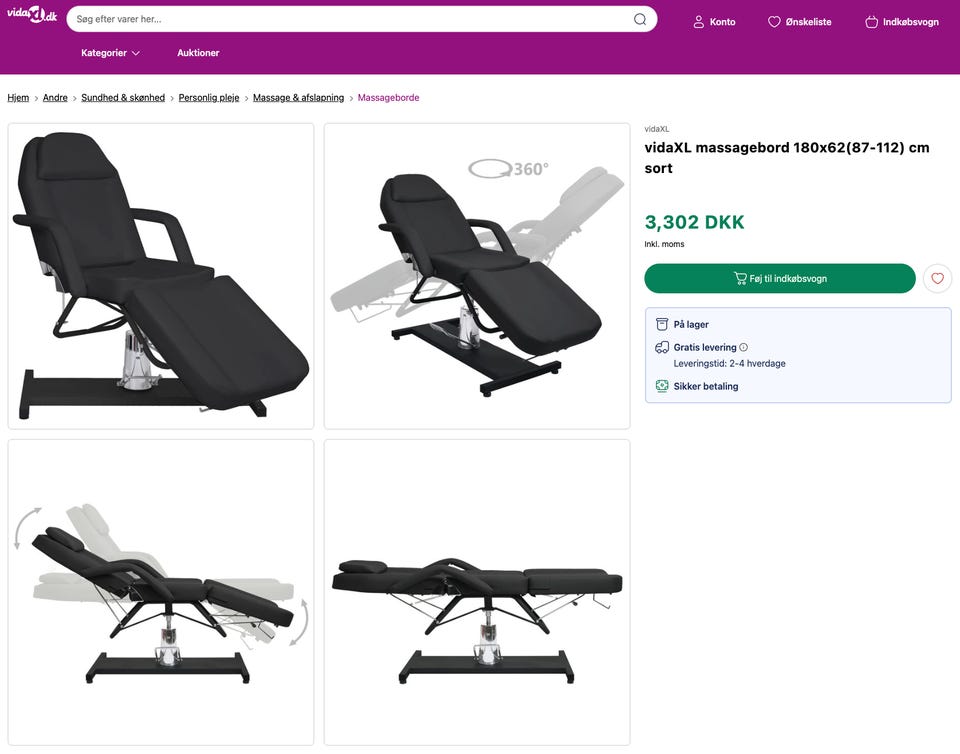The height and width of the screenshot is (754, 960).
Task: Open Sundhed & skønhed breadcrumb link
Action: tap(123, 98)
